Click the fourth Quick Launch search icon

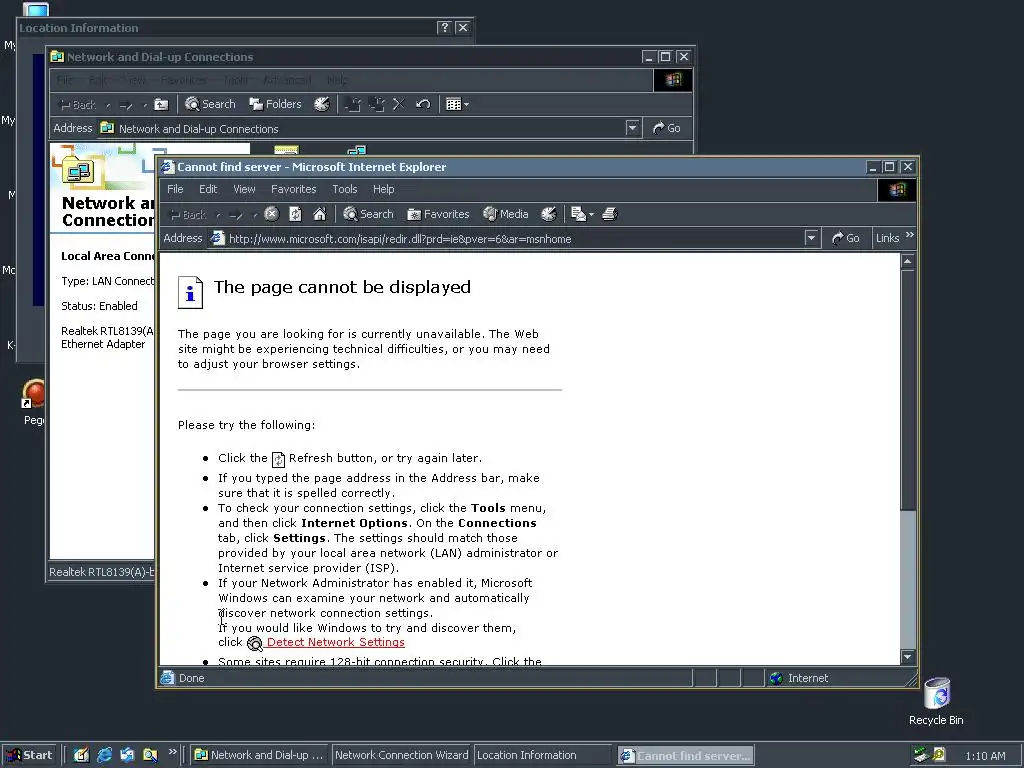(x=150, y=755)
